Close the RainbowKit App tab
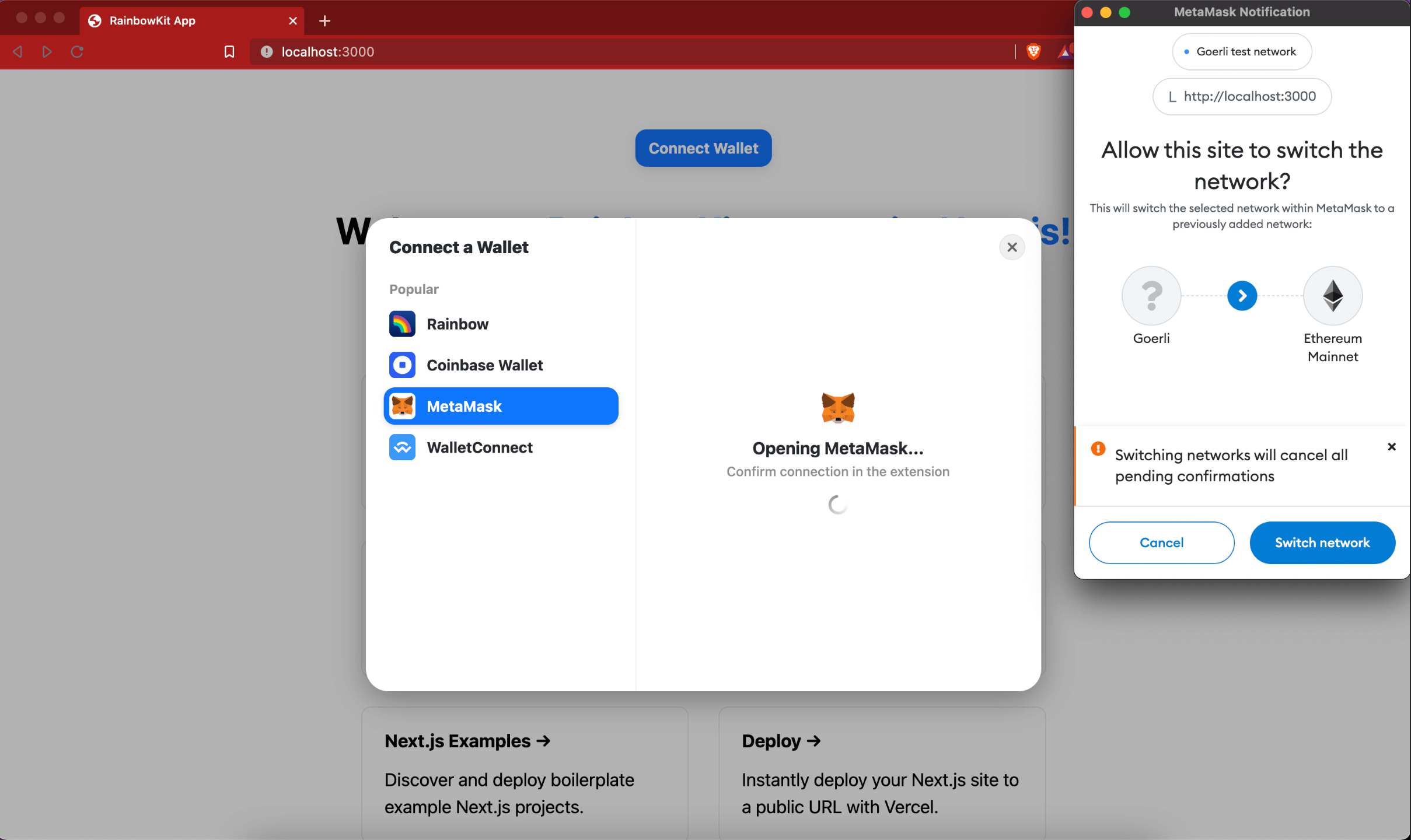1411x840 pixels. click(x=293, y=21)
